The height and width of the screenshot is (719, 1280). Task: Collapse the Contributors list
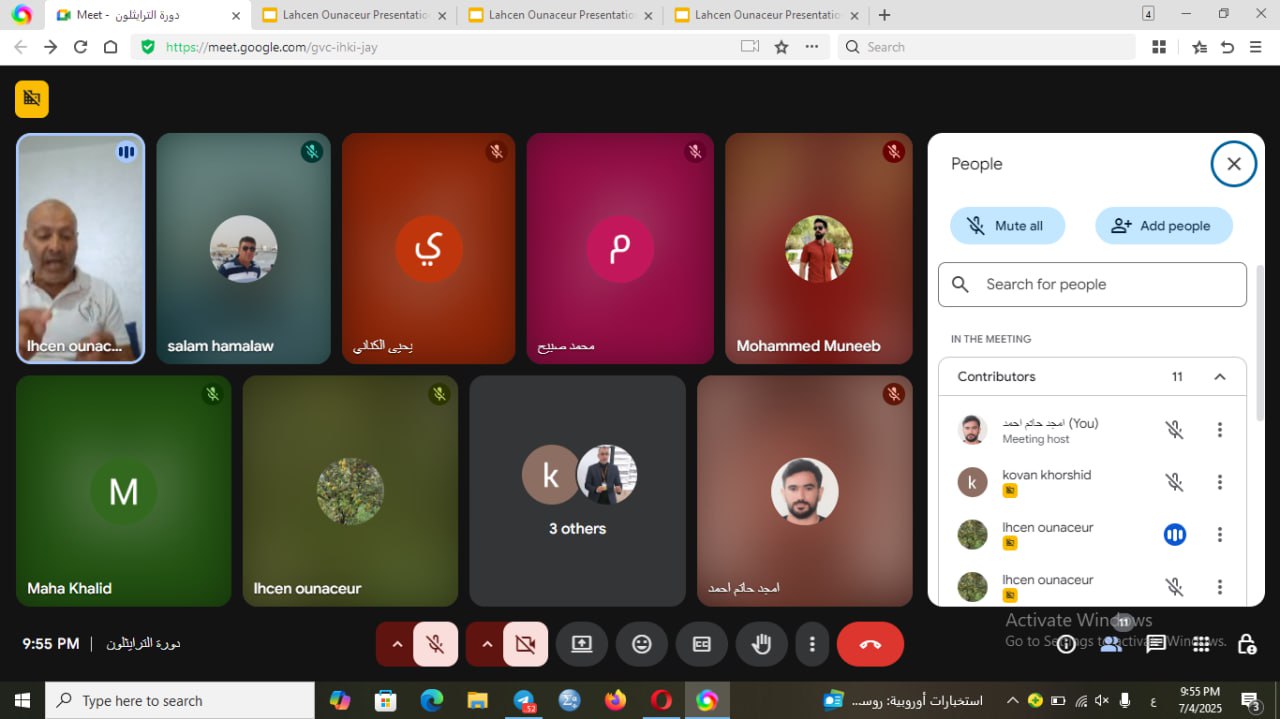(x=1219, y=377)
